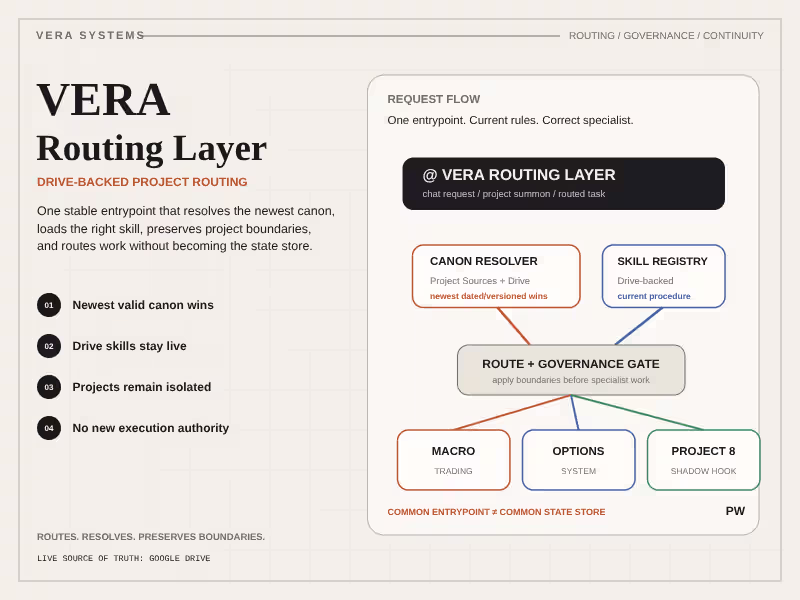
Task: Click the 'Routing Layer' heading
Action: pyautogui.click(x=152, y=148)
